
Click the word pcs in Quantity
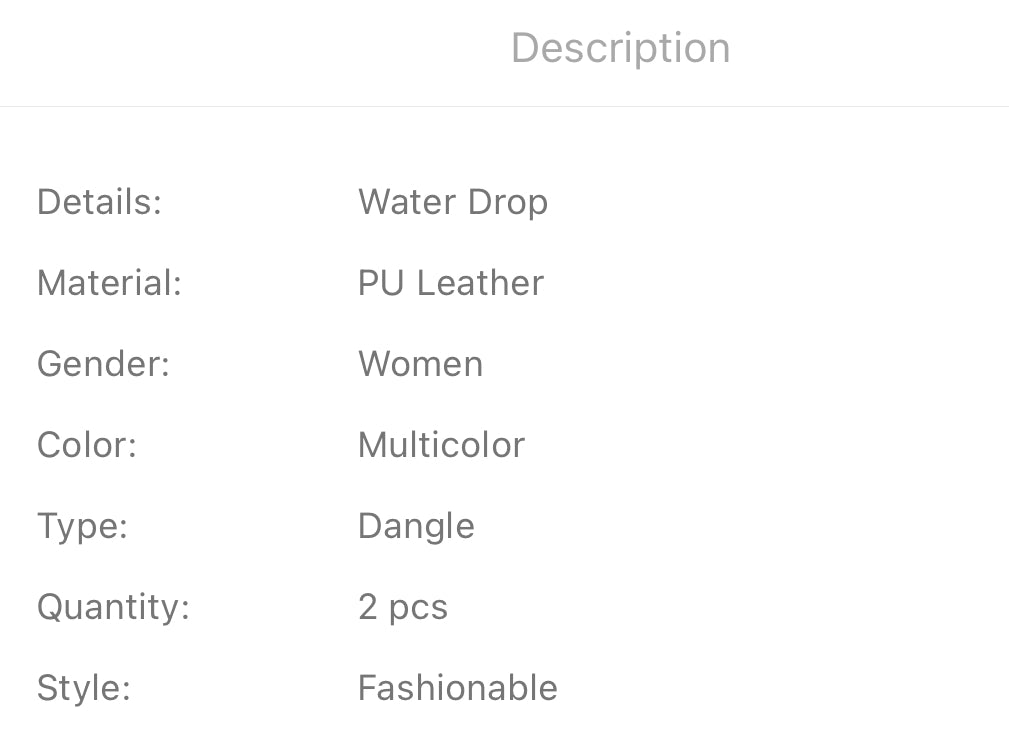pos(418,609)
